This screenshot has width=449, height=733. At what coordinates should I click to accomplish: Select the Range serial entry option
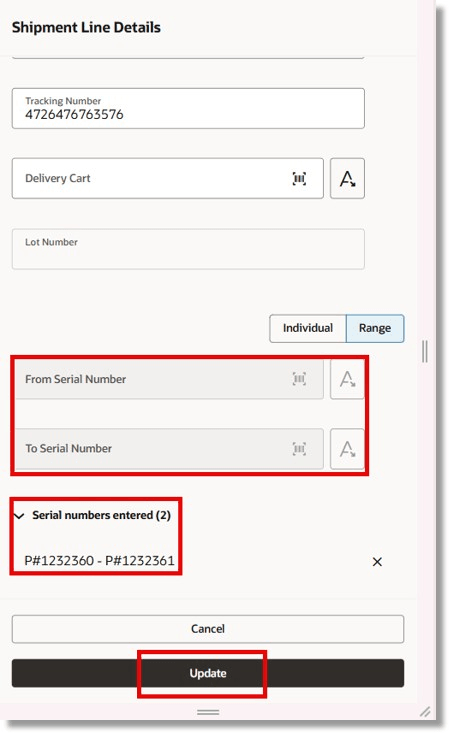coord(375,328)
